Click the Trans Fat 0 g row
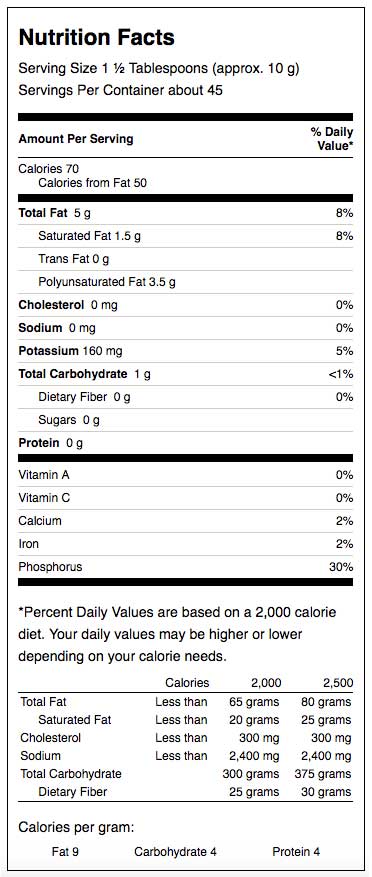372x877 pixels. pyautogui.click(x=186, y=259)
